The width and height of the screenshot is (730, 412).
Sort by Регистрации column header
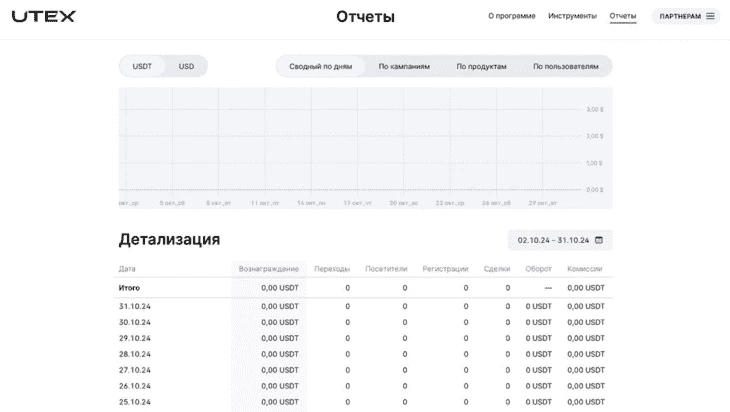tap(445, 269)
